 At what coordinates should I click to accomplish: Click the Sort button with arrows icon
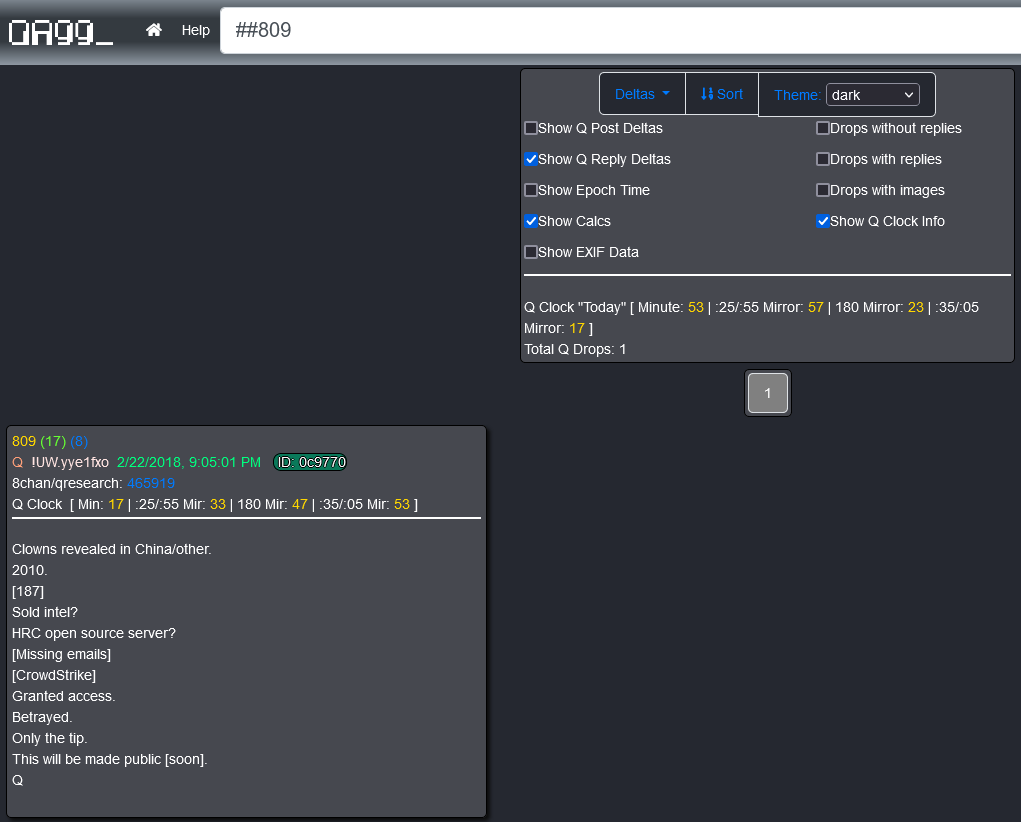coord(721,94)
